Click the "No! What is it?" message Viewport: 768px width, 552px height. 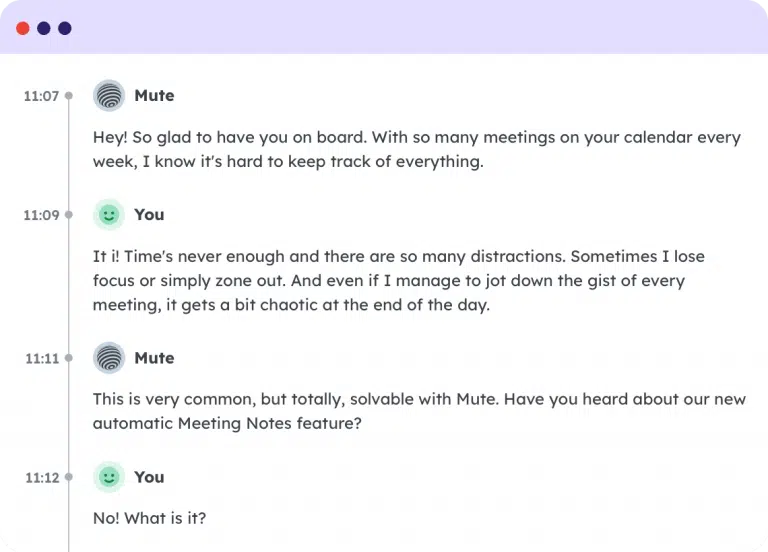click(149, 518)
